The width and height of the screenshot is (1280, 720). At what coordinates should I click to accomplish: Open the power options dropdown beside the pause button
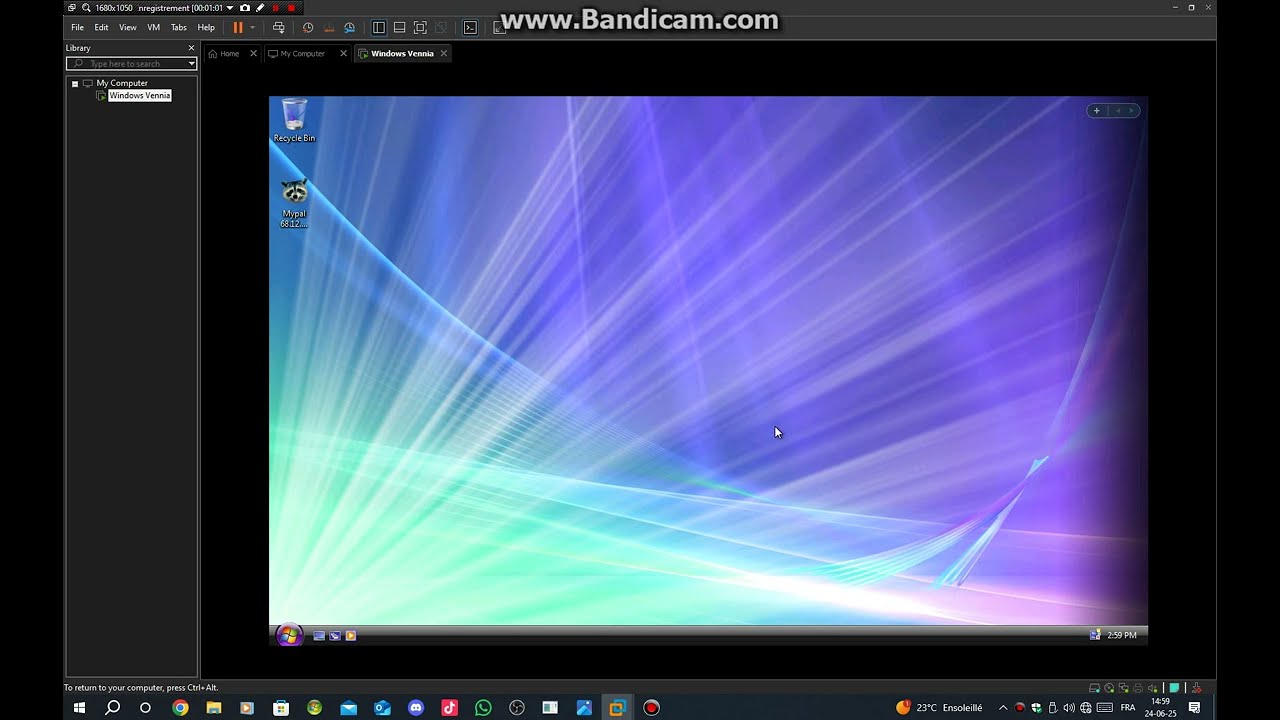252,28
